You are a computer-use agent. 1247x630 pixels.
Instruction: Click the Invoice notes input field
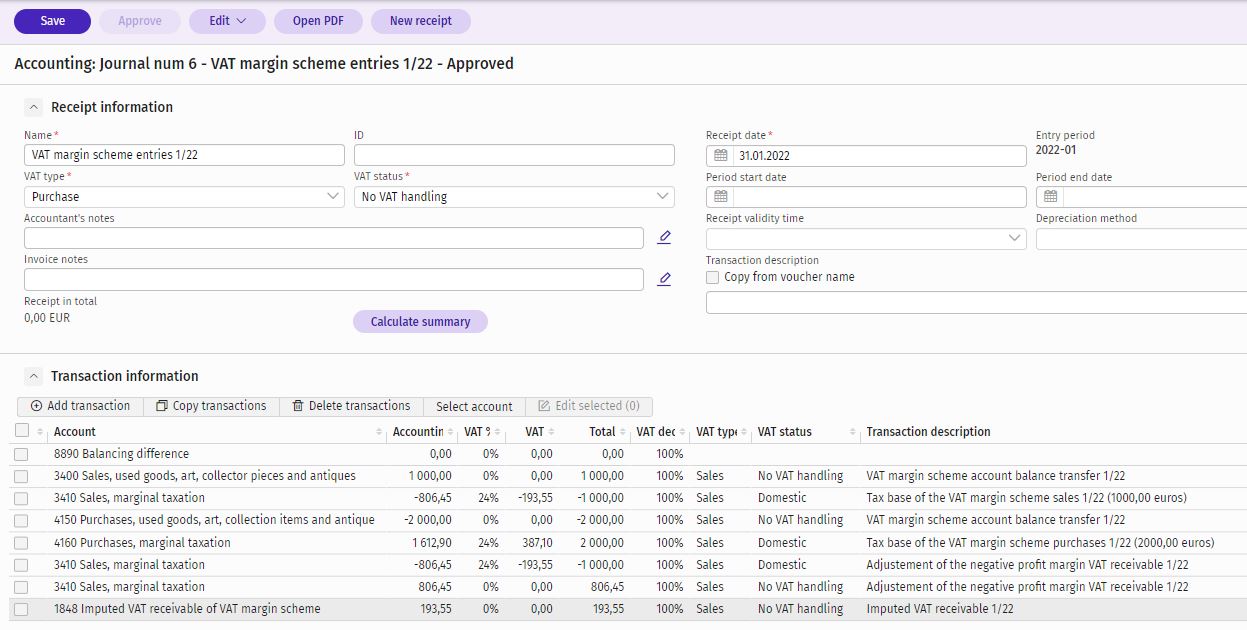tap(334, 279)
